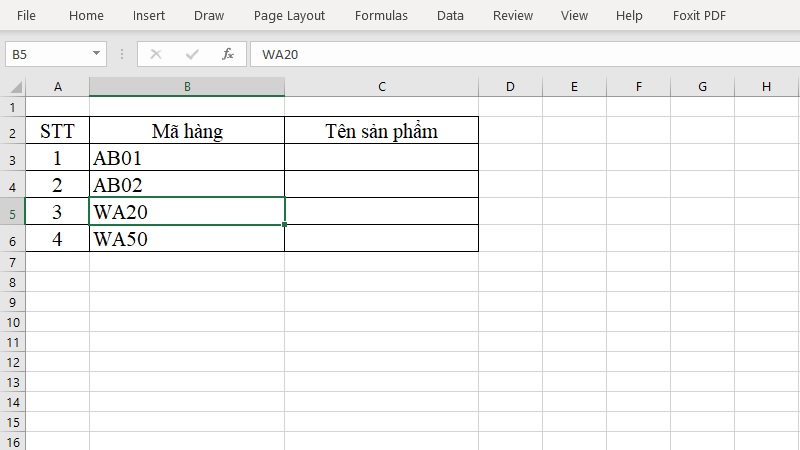Image resolution: width=800 pixels, height=450 pixels.
Task: Click the formula bar showing WA20
Action: [525, 54]
